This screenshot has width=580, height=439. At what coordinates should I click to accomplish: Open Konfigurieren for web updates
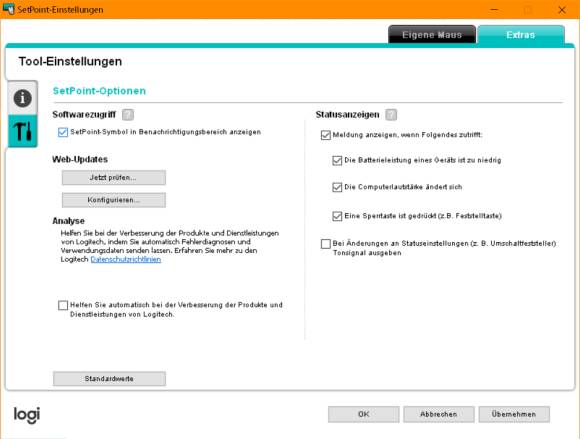pyautogui.click(x=114, y=200)
